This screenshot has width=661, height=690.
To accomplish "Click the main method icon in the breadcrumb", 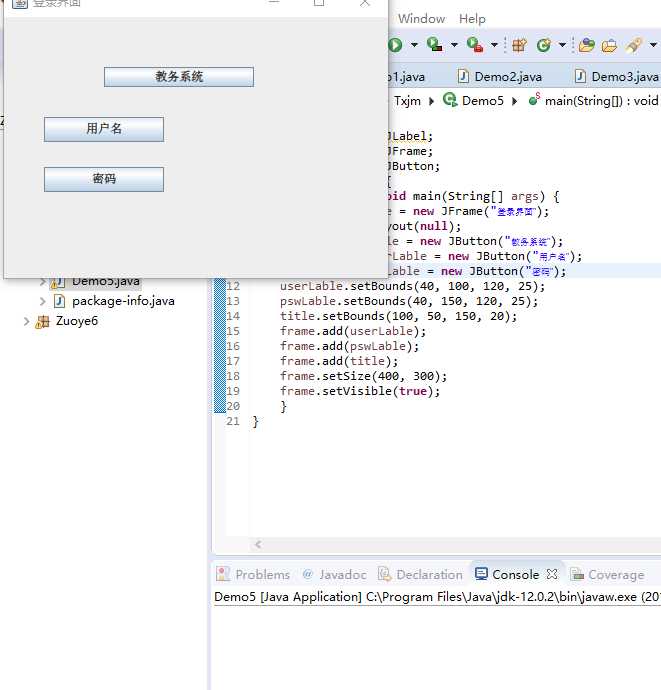I will (534, 100).
